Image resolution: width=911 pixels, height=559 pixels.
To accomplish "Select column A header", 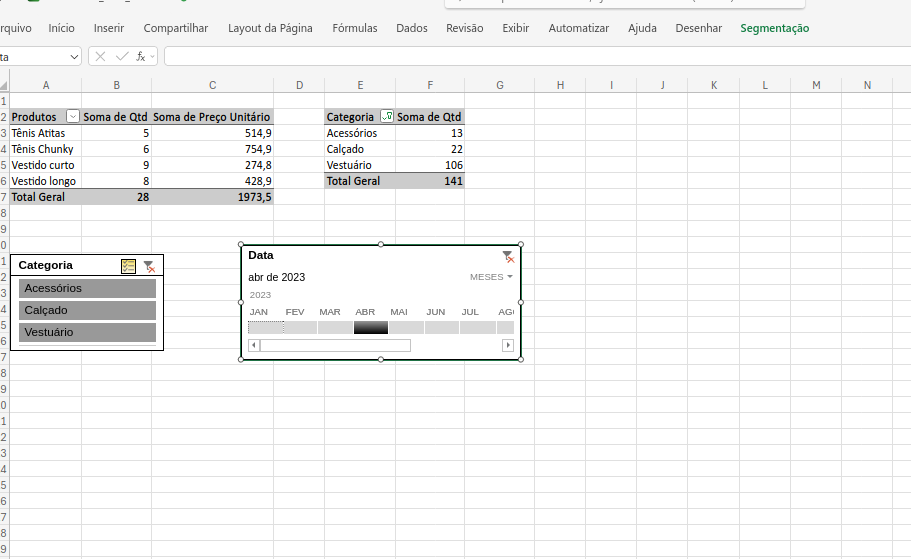I will point(46,85).
